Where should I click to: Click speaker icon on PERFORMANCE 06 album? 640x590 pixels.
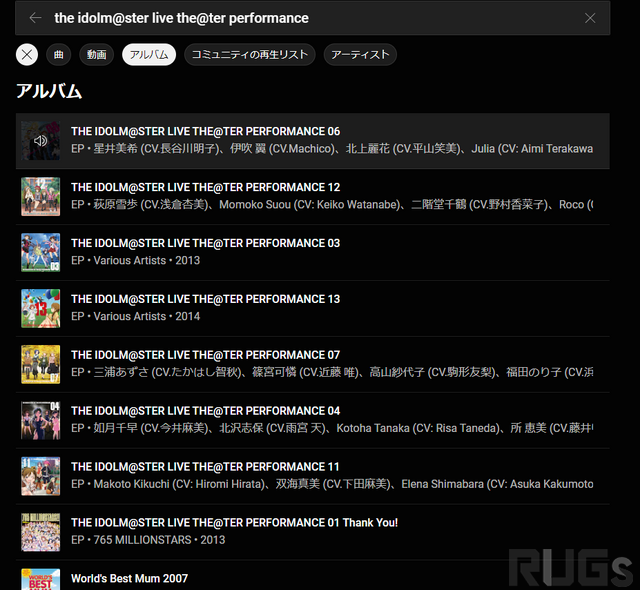(x=41, y=141)
